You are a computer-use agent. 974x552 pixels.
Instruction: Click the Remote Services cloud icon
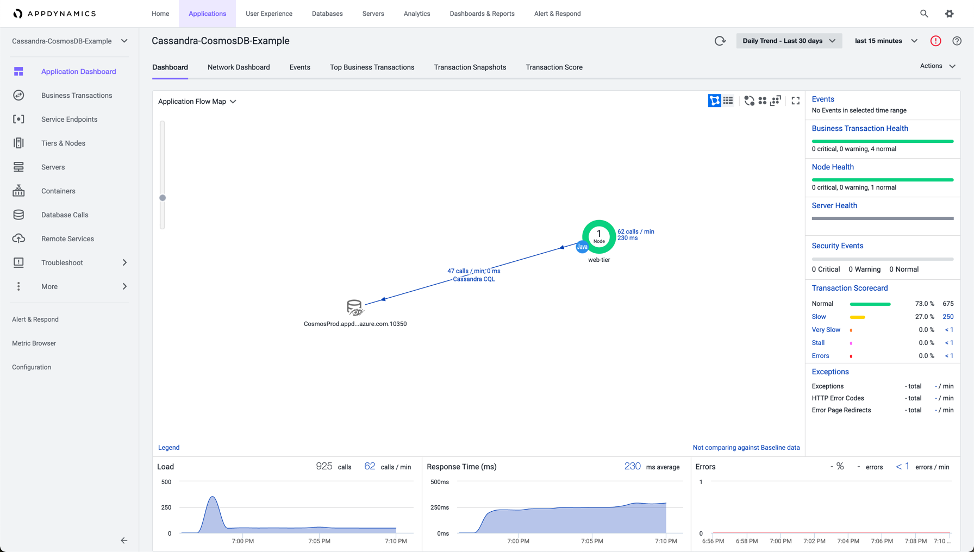tap(19, 238)
